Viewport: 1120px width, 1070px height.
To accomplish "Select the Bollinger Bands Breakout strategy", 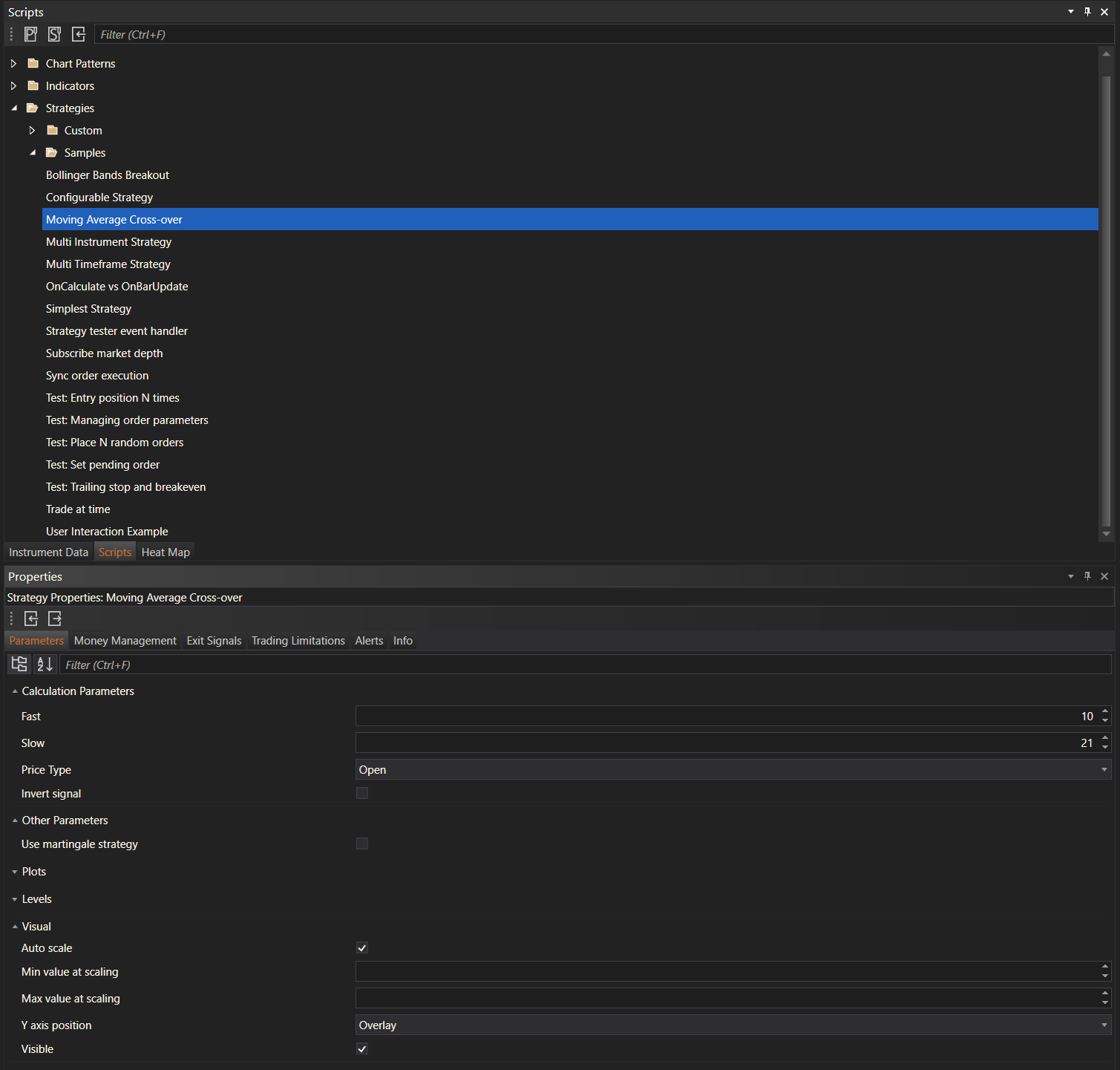I will click(x=108, y=175).
